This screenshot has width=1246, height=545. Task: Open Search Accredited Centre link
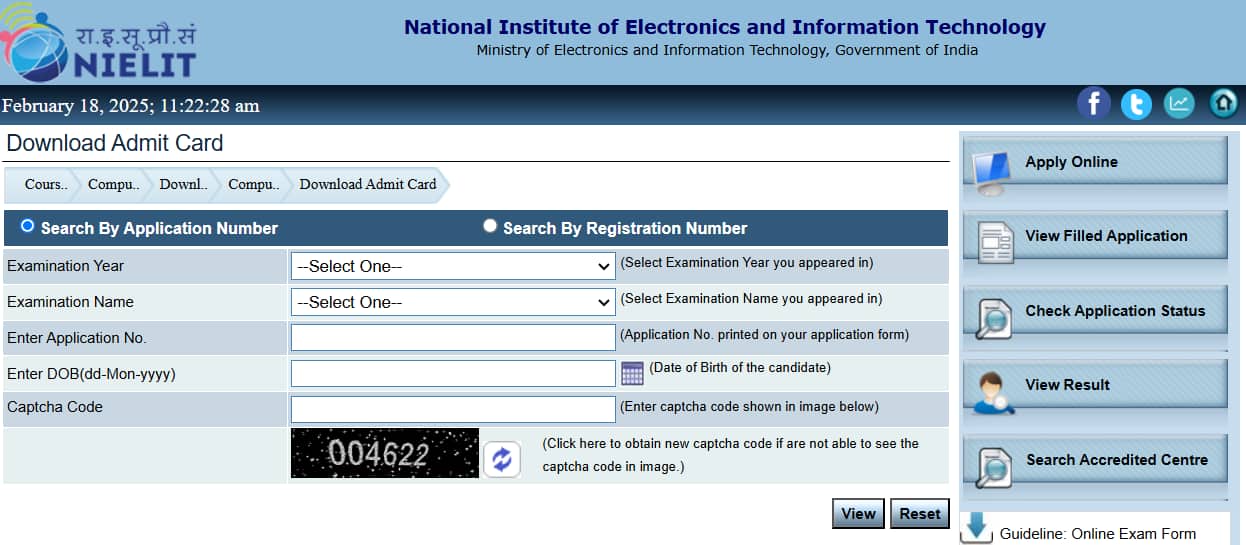[1117, 460]
